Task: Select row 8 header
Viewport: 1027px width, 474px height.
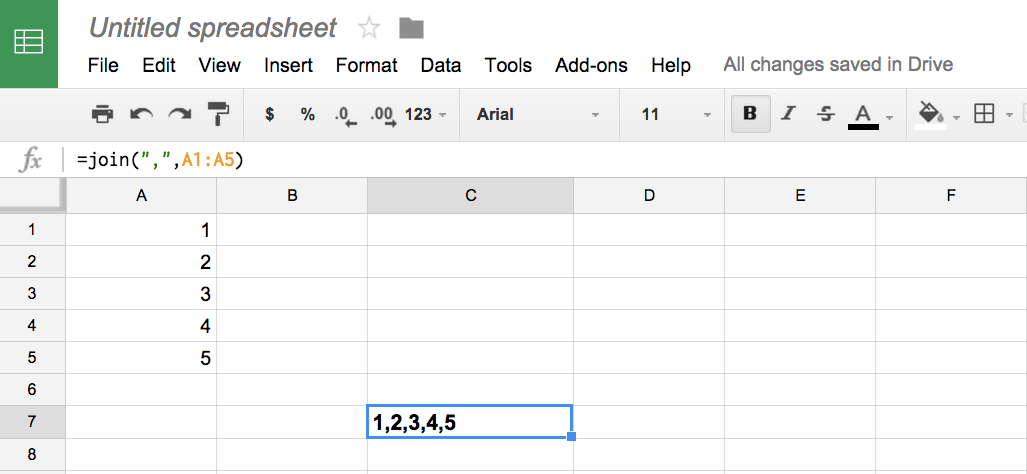Action: (x=33, y=454)
